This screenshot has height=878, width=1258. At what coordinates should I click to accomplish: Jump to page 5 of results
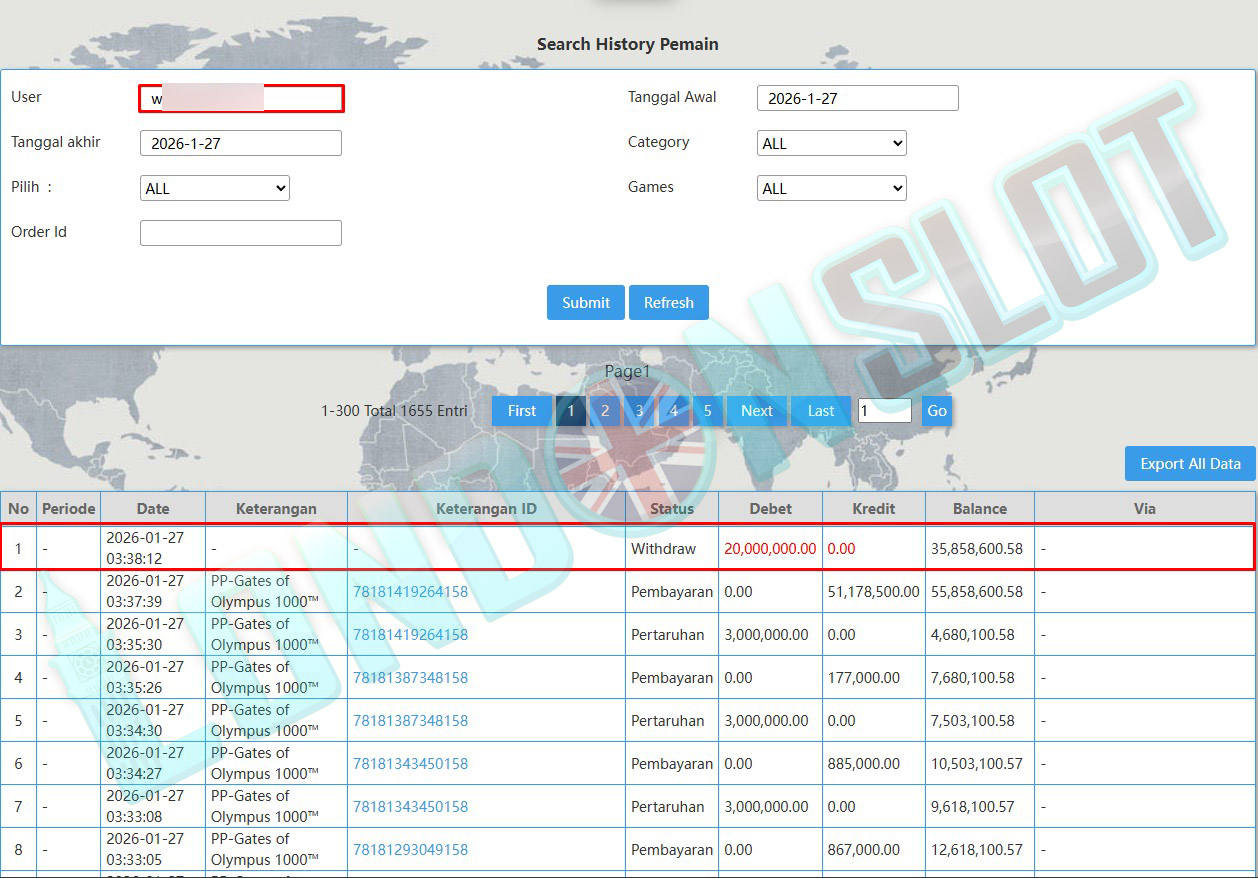coord(707,411)
